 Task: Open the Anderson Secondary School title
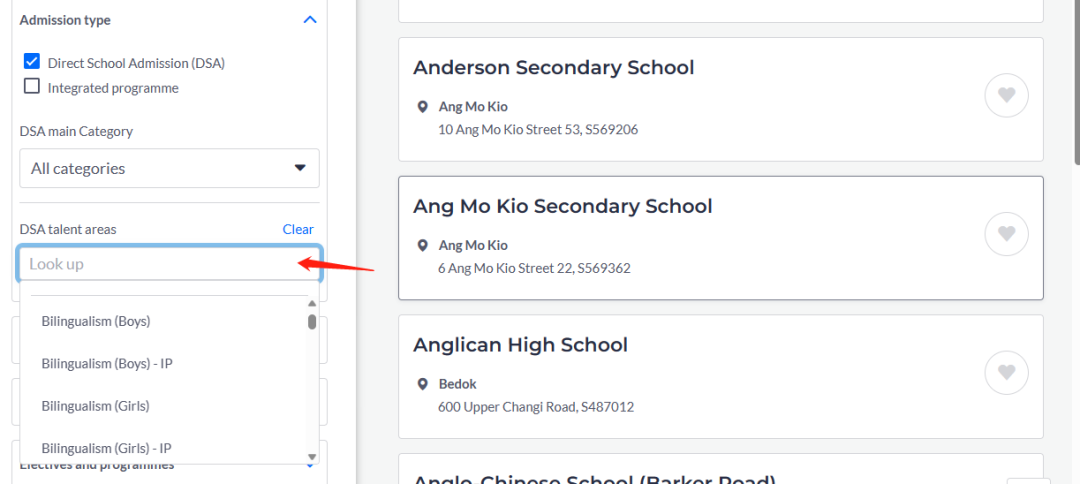coord(554,67)
